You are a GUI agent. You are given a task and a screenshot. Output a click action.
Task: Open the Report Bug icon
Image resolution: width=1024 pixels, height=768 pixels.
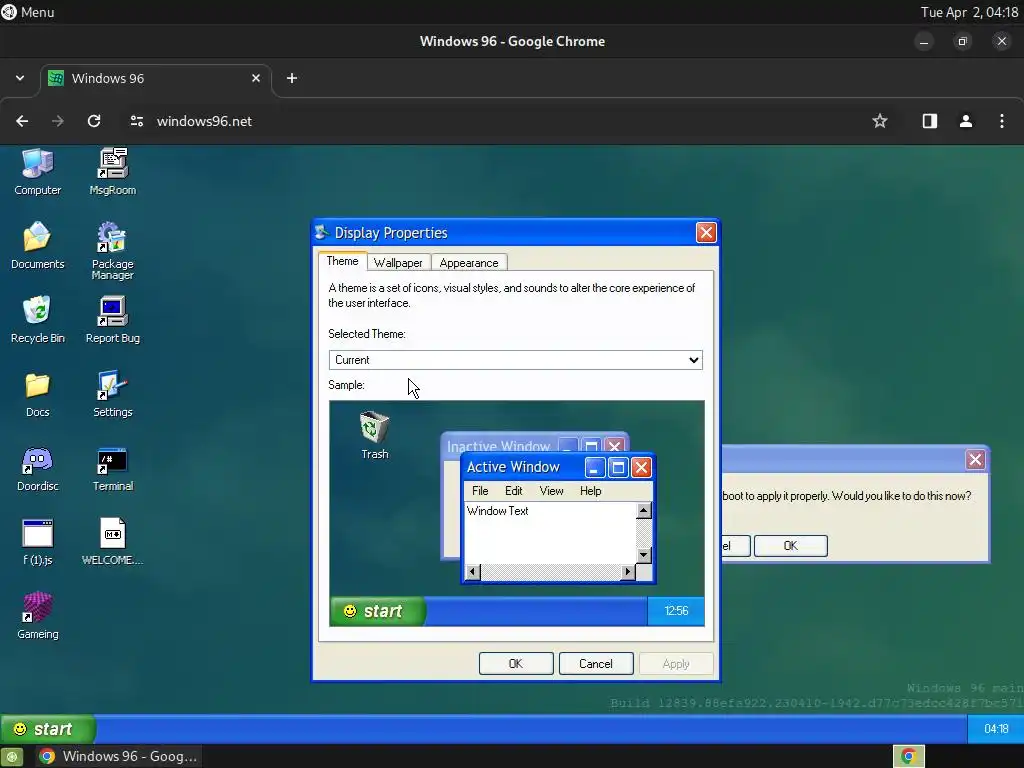[x=112, y=320]
